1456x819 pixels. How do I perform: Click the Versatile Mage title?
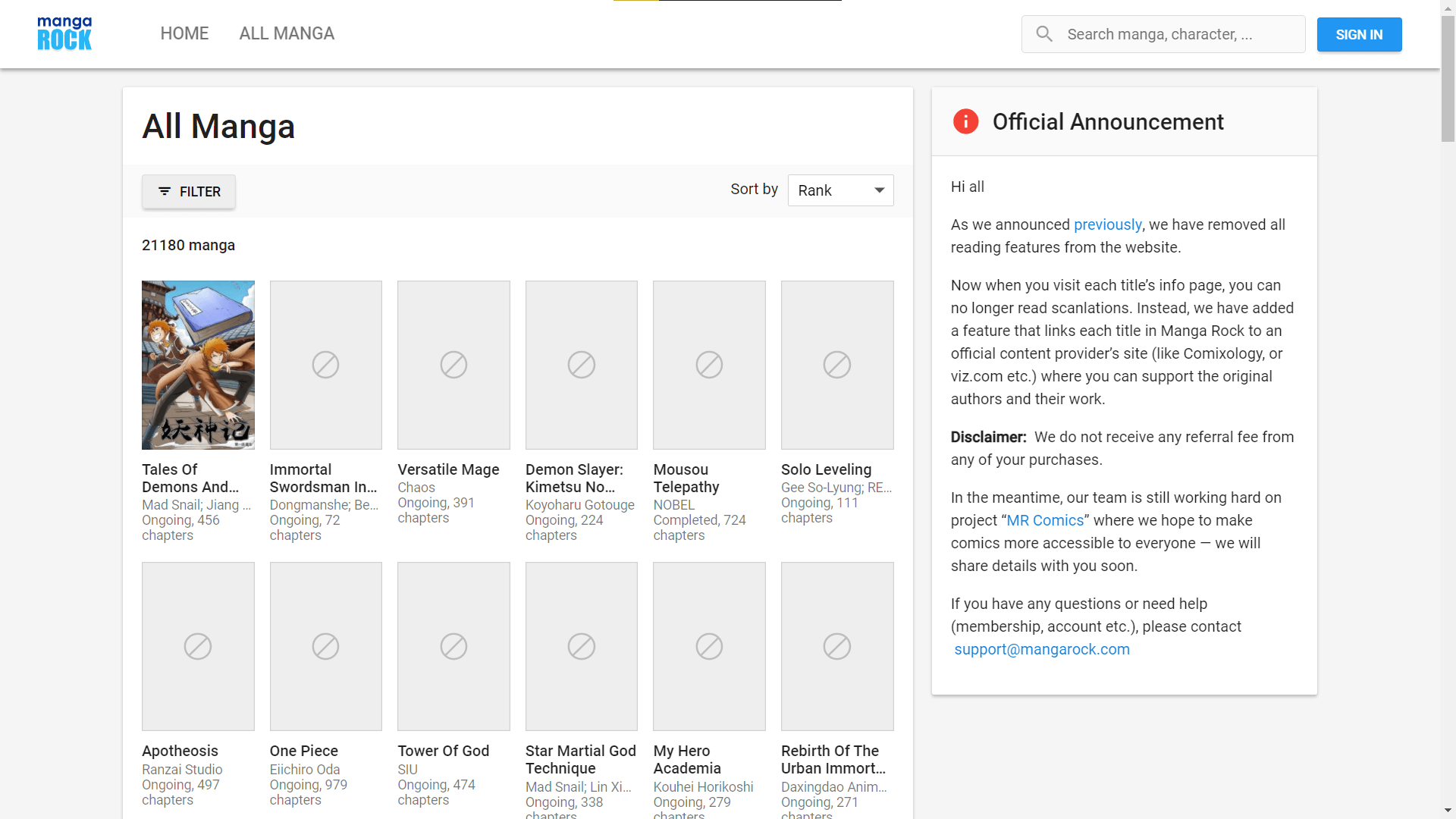[448, 469]
